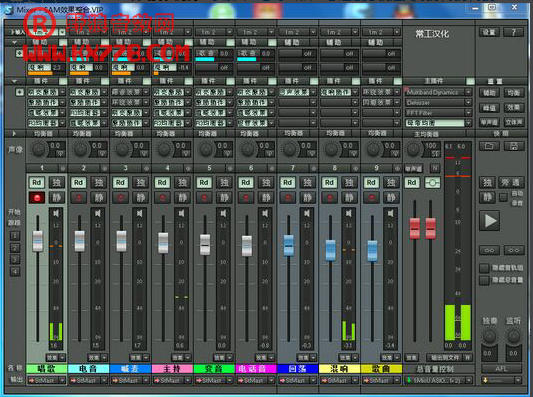Mute channel 6 电话音 with 静 button
Image resolution: width=533 pixels, height=397 pixels.
coord(266,197)
